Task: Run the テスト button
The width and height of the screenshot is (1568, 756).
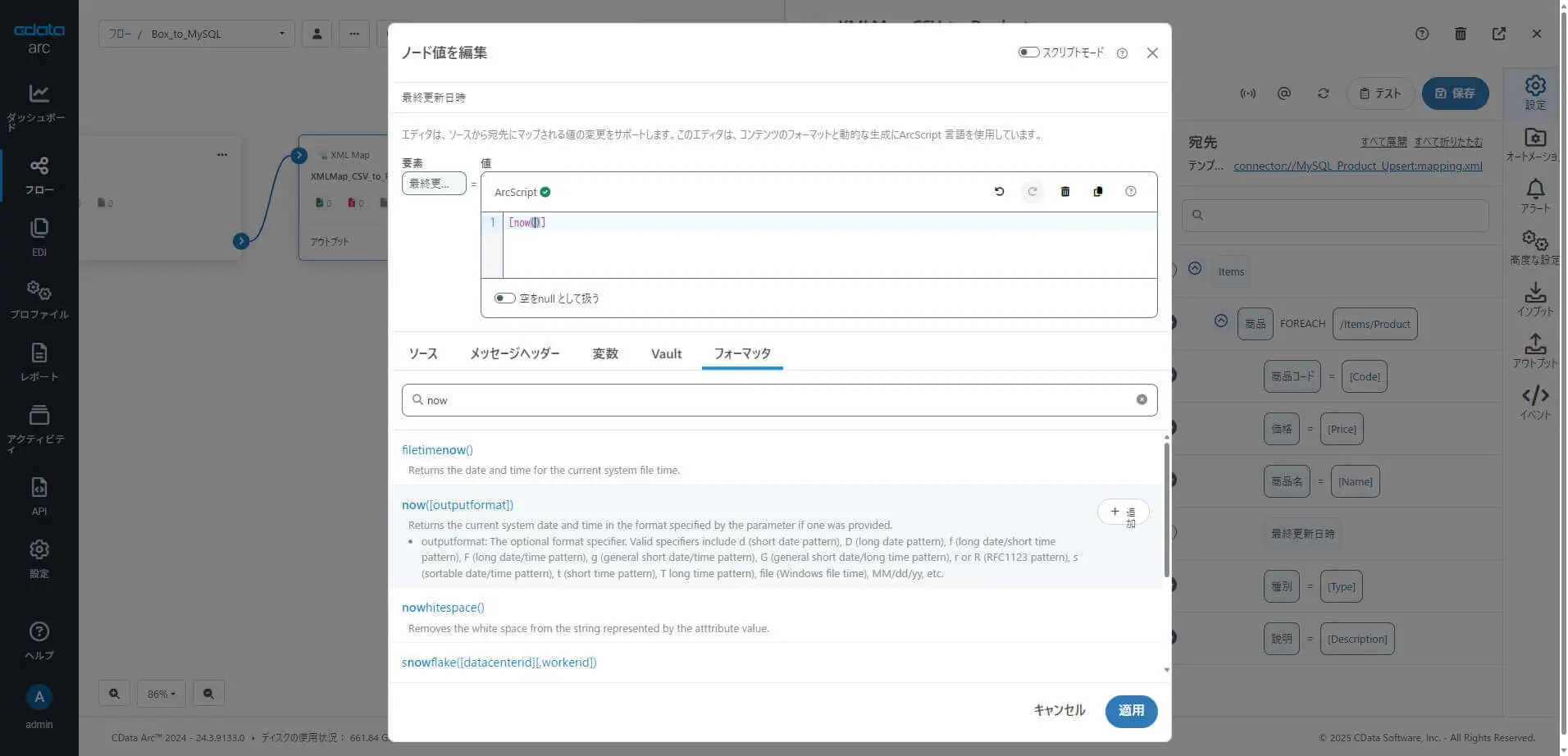Action: [x=1380, y=93]
